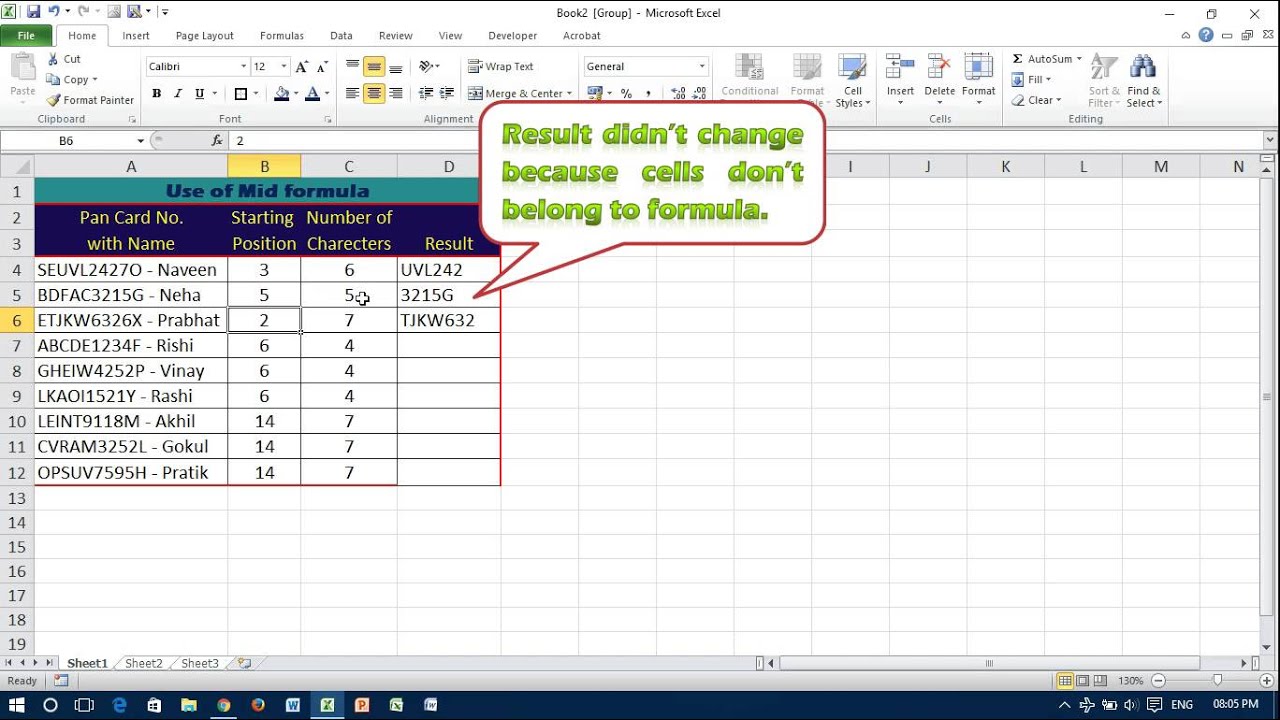Insert a new worksheet tab
The height and width of the screenshot is (720, 1280).
[x=244, y=663]
